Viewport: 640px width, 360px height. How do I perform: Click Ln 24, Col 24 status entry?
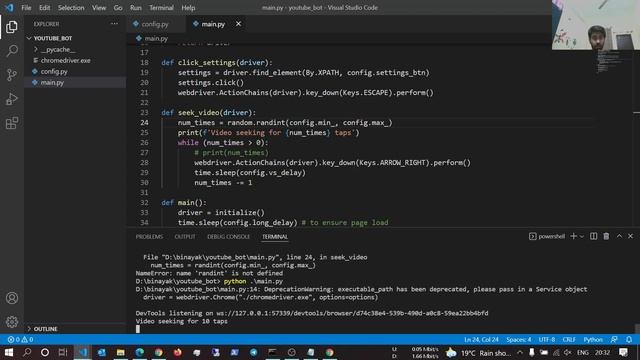(481, 340)
